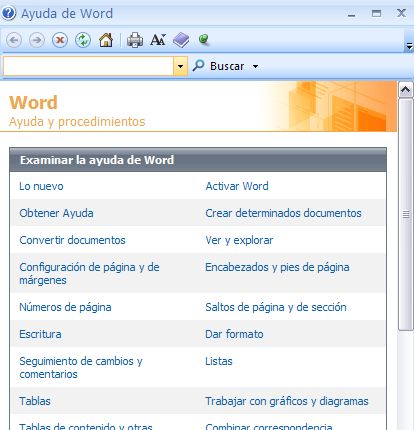Click into the search text field
The width and height of the screenshot is (414, 430).
(x=88, y=66)
